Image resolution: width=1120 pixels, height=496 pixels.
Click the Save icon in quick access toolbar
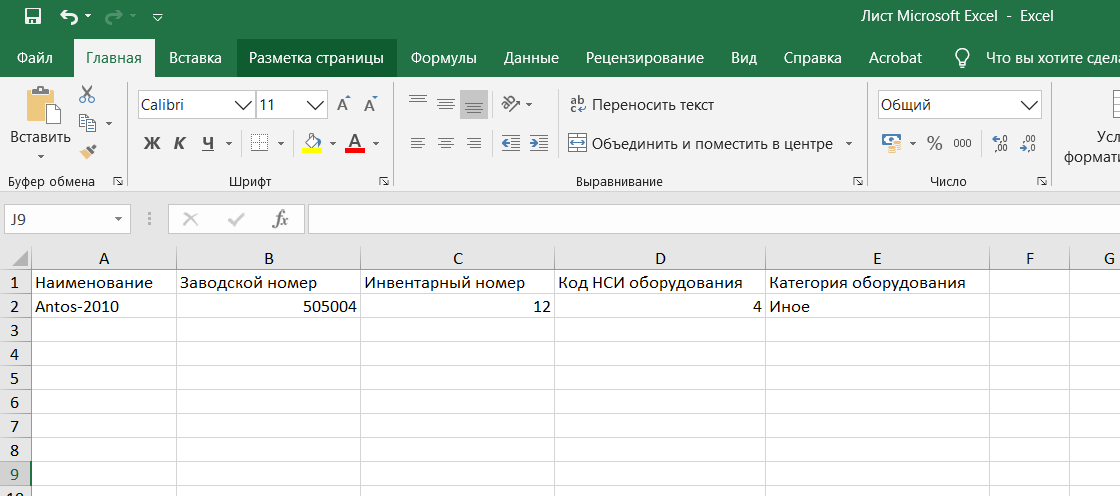pyautogui.click(x=32, y=16)
